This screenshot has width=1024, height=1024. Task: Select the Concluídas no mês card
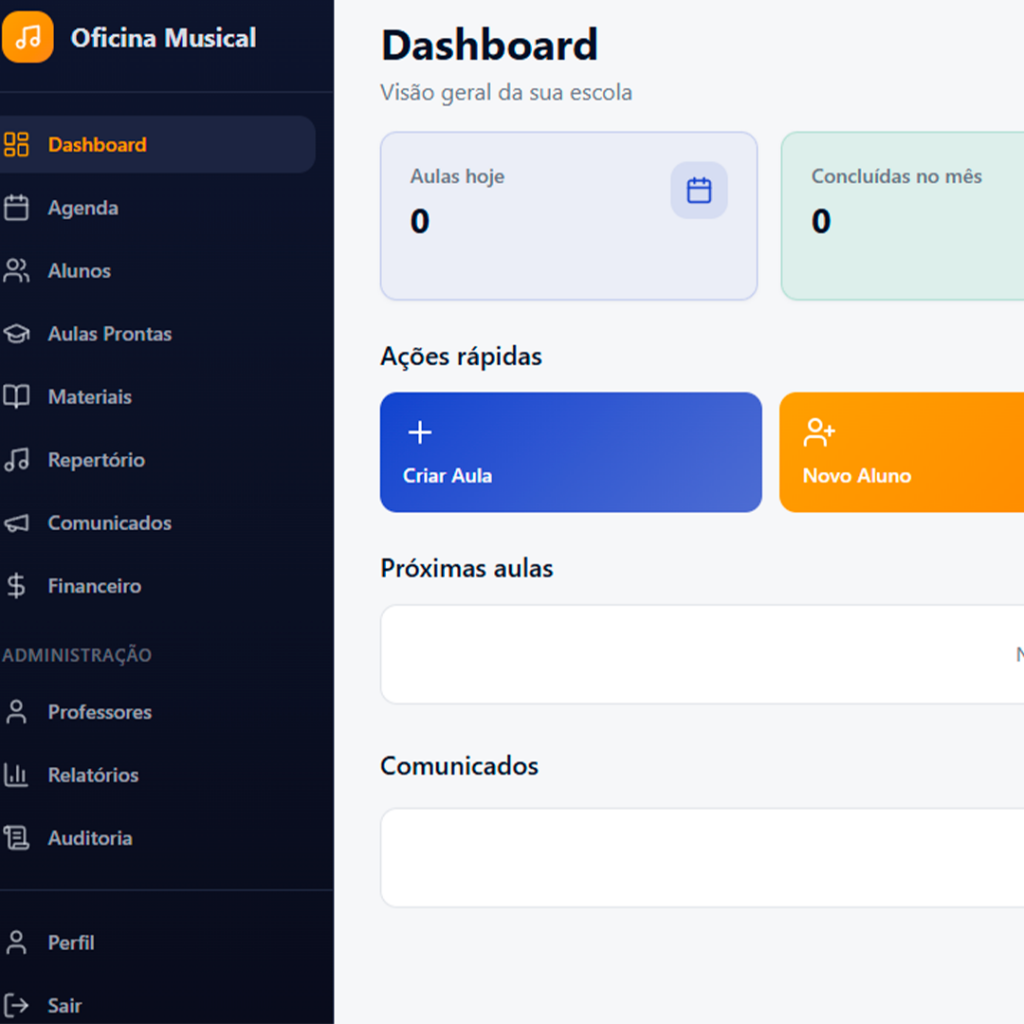coord(900,216)
